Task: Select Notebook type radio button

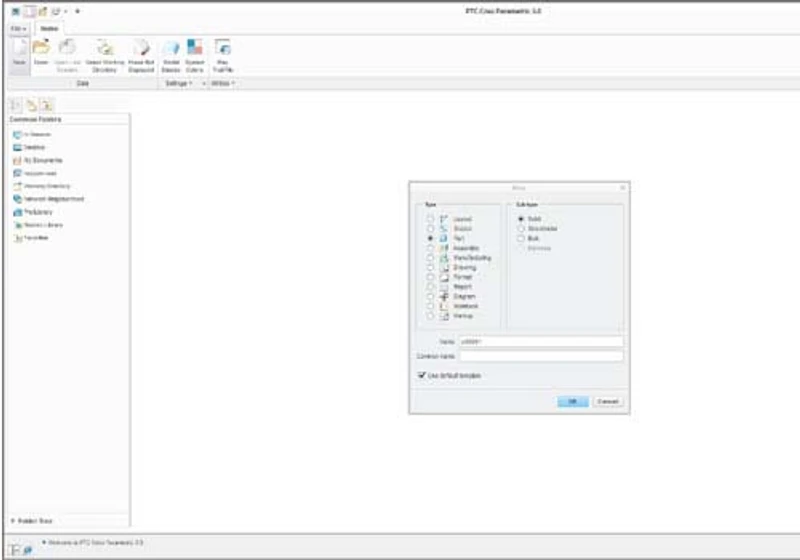Action: click(430, 306)
